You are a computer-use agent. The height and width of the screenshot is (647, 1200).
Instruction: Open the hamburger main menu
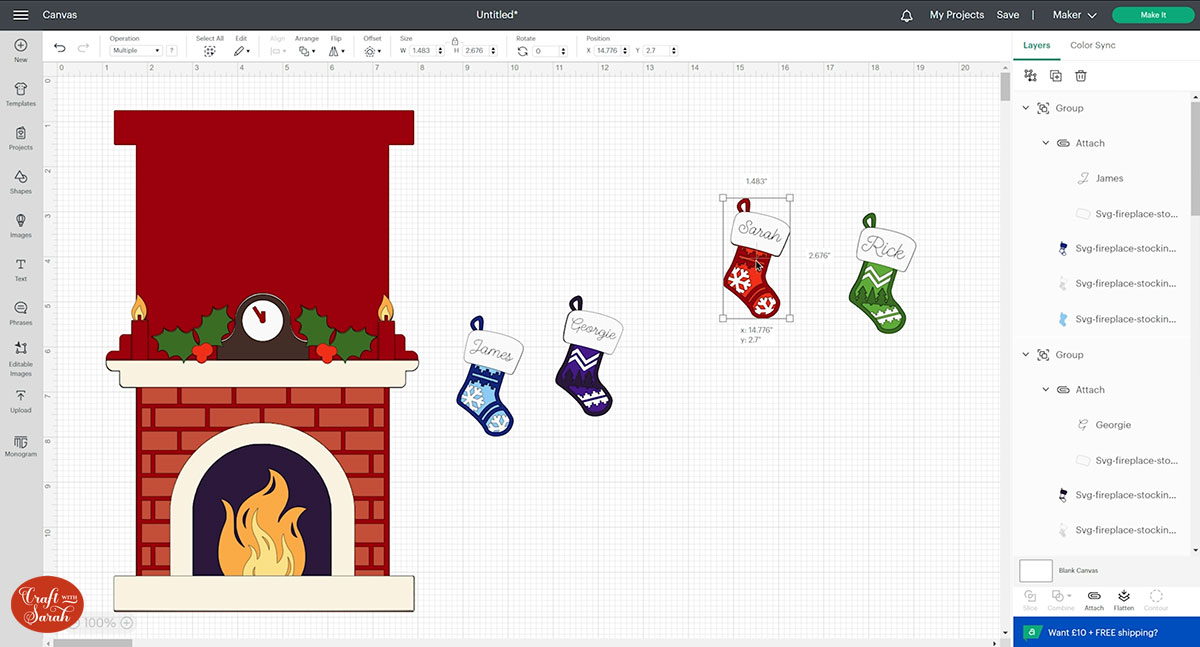[x=20, y=15]
